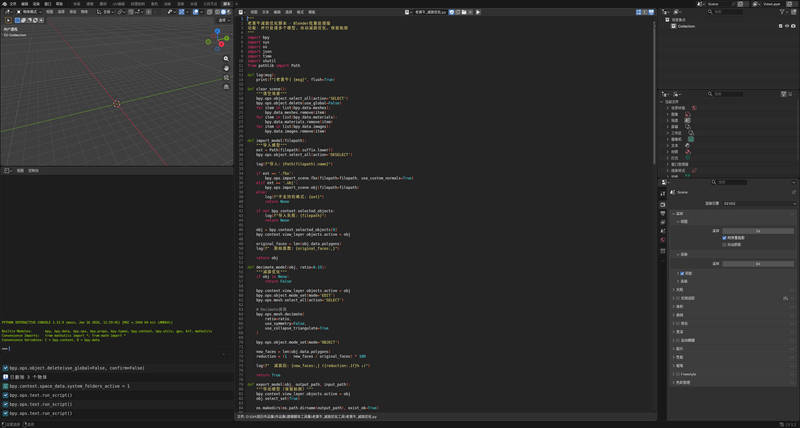The height and width of the screenshot is (428, 800).
Task: Click the zoom magnifier in 3D viewport
Action: (226, 59)
